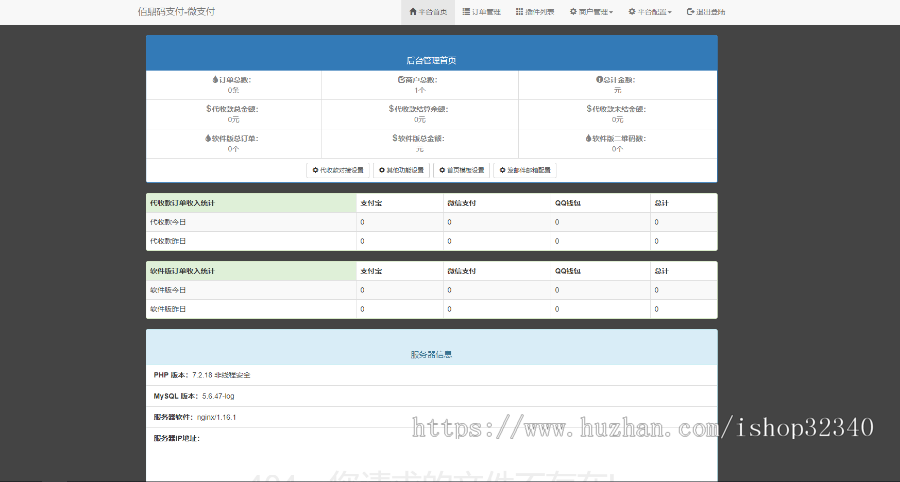The width and height of the screenshot is (900, 482).
Task: Open the 发邮件邮箱配置 settings button
Action: point(525,170)
